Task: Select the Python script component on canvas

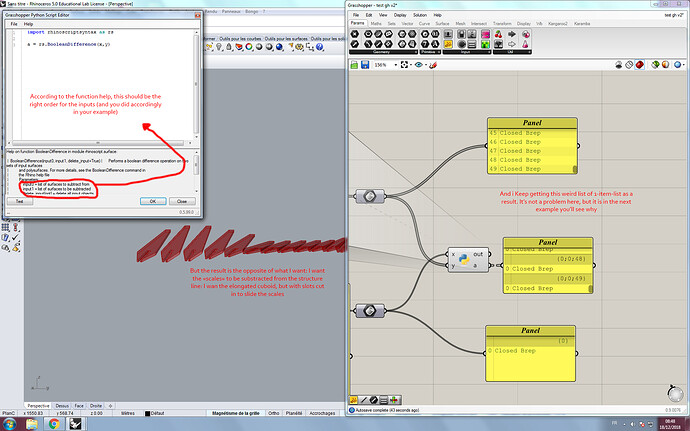Action: coord(468,260)
